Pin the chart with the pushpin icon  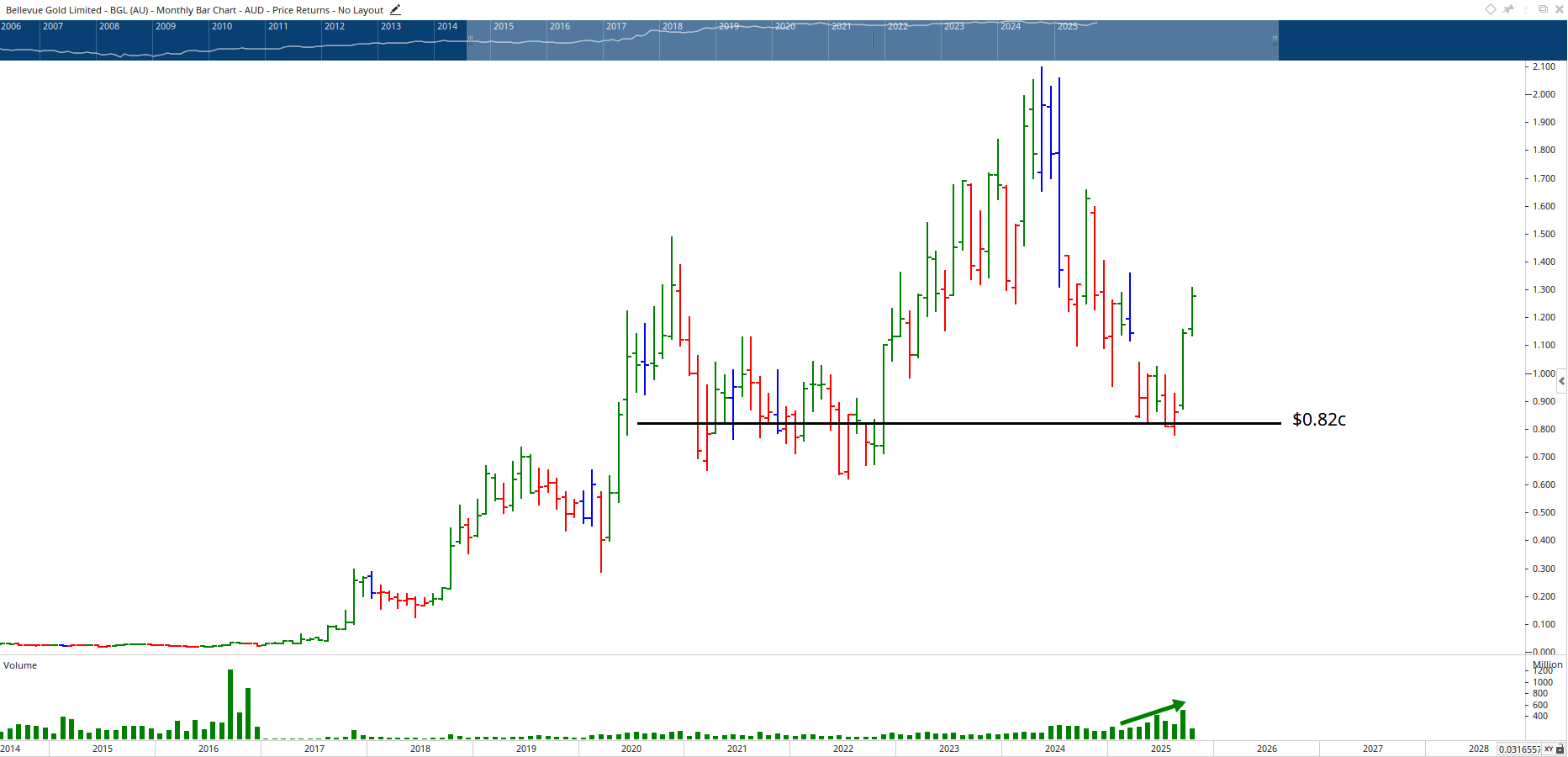tap(1508, 9)
